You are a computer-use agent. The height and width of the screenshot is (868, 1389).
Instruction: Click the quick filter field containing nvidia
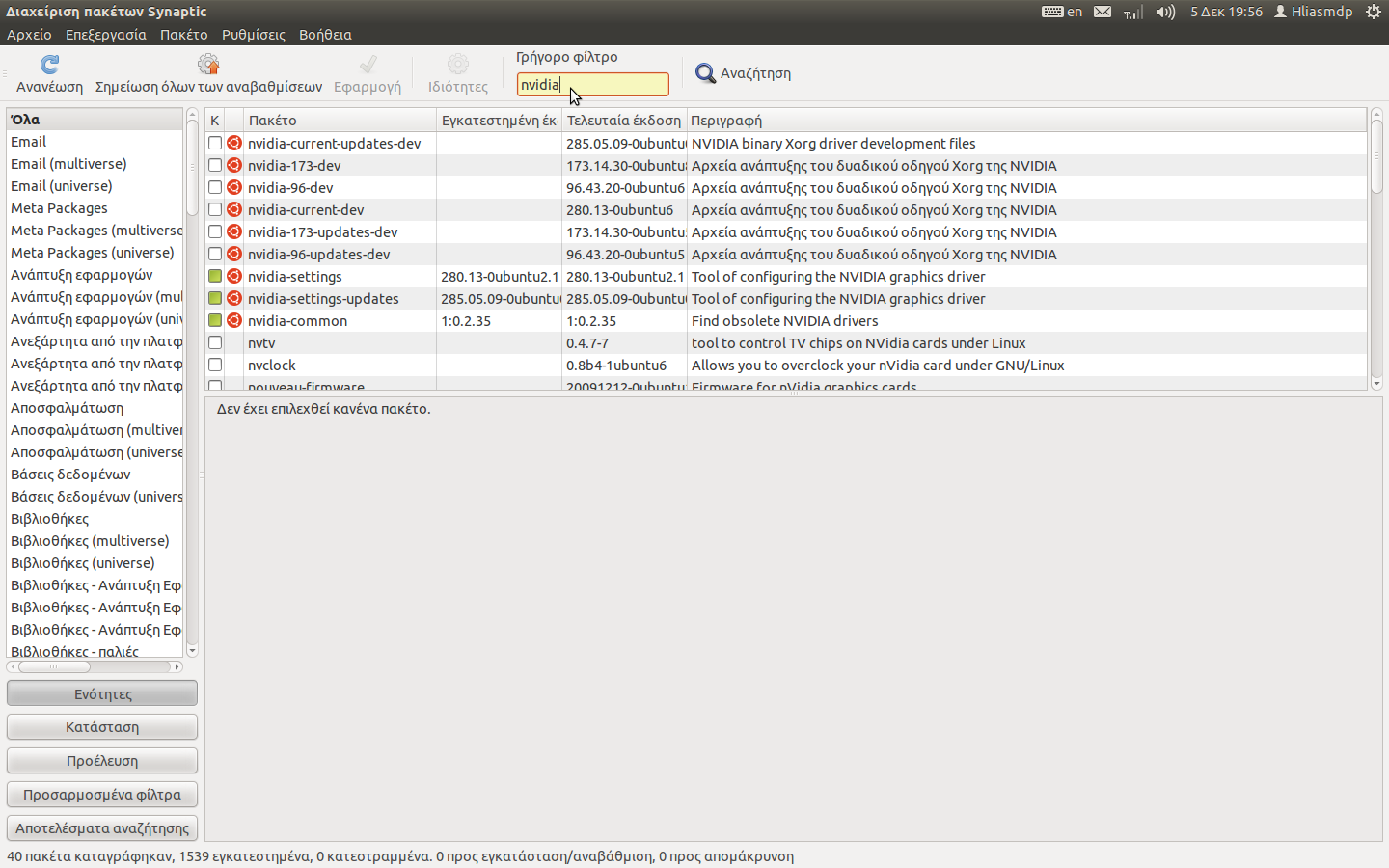[592, 85]
